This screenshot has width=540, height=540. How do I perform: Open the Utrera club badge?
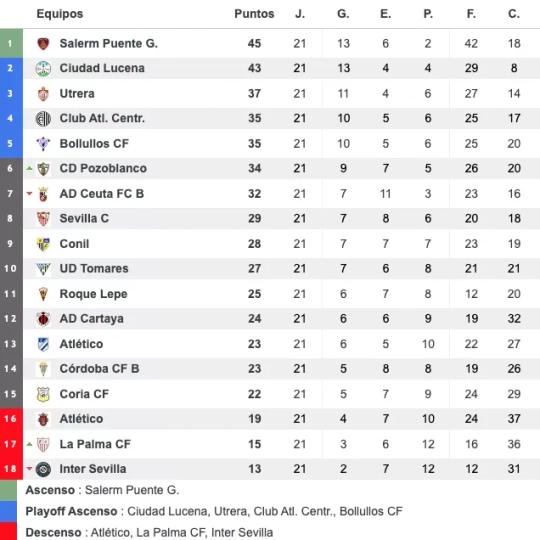43,94
